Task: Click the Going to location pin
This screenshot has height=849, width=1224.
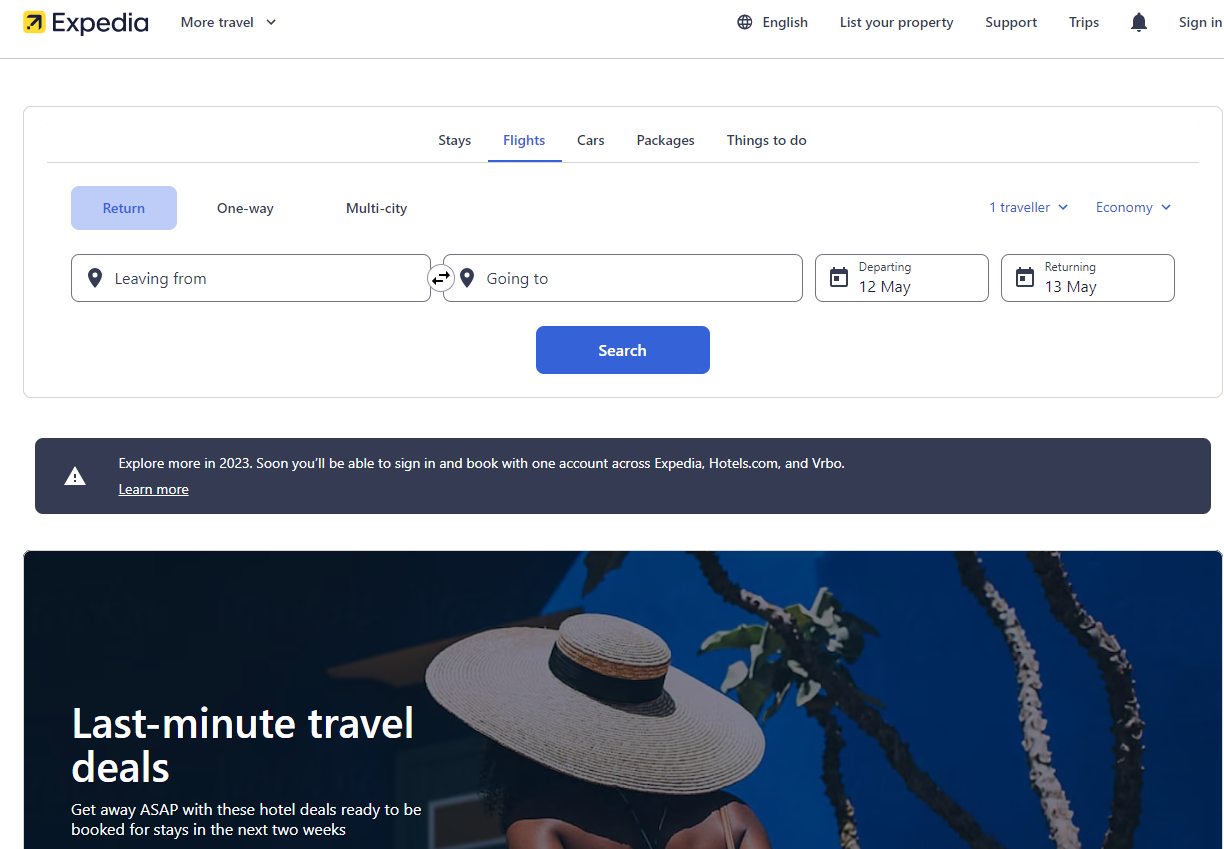Action: 467,278
